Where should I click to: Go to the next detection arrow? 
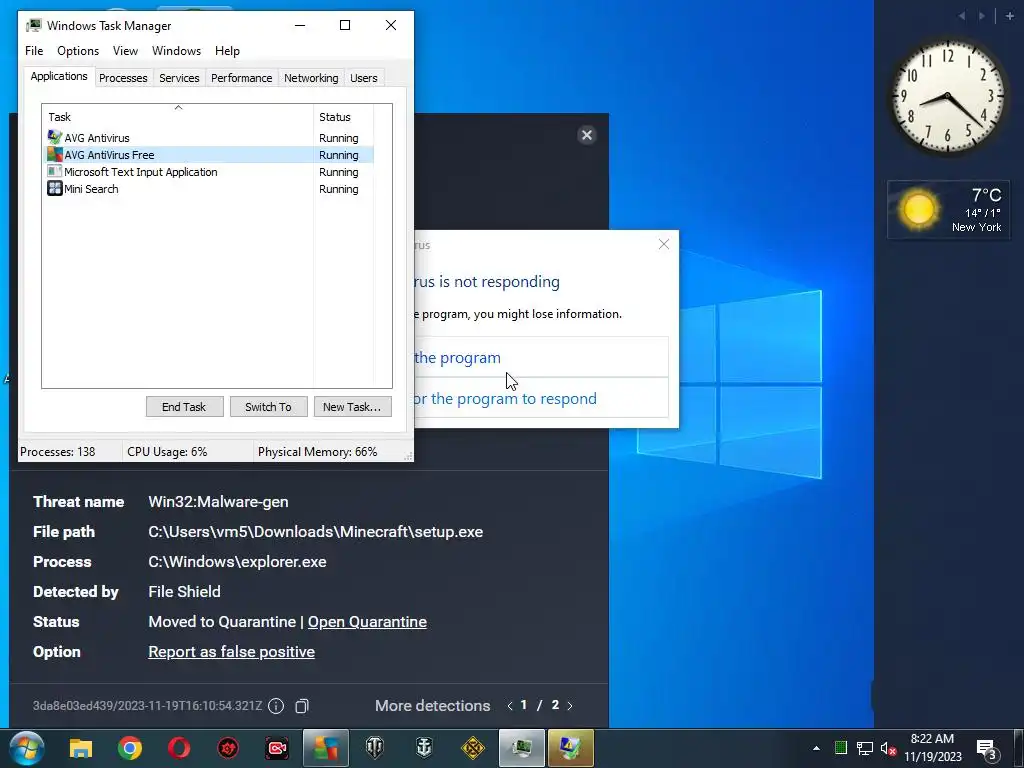pyautogui.click(x=570, y=706)
